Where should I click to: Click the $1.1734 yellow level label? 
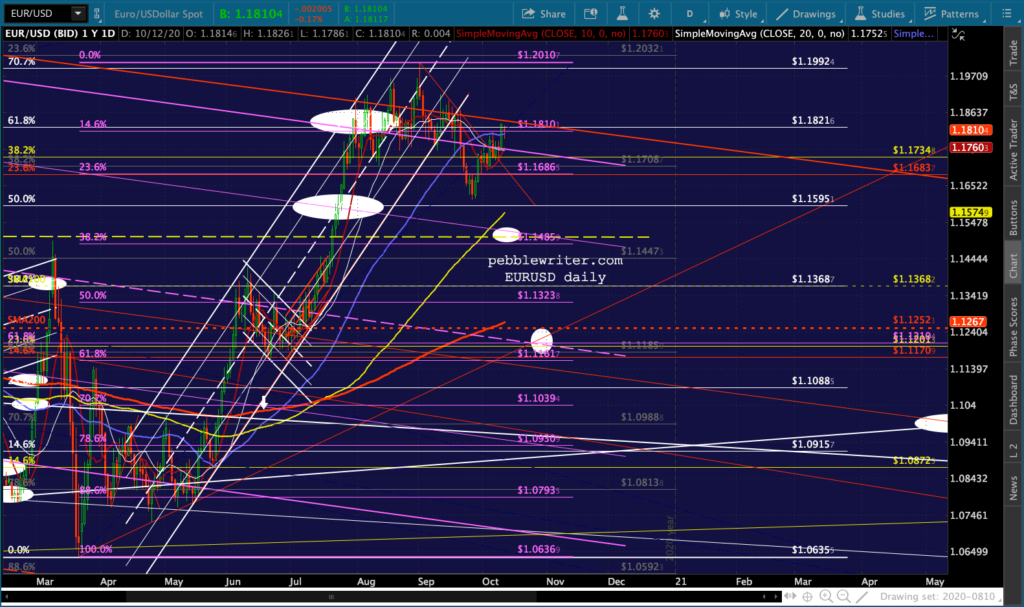point(914,150)
